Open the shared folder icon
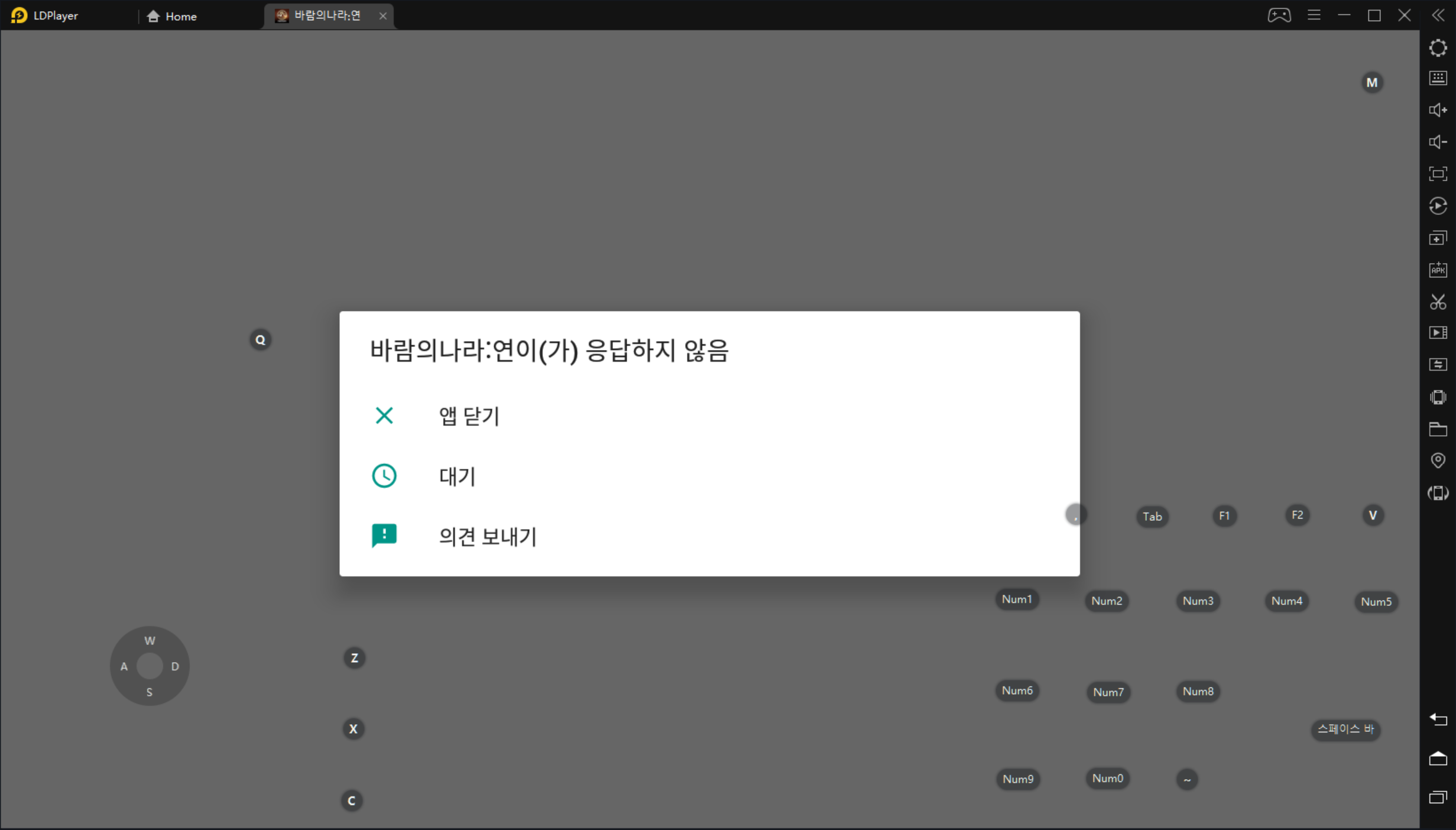 click(1438, 429)
